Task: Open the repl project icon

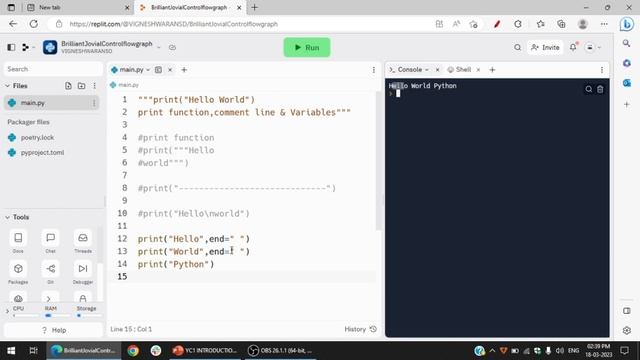Action: 50,47
